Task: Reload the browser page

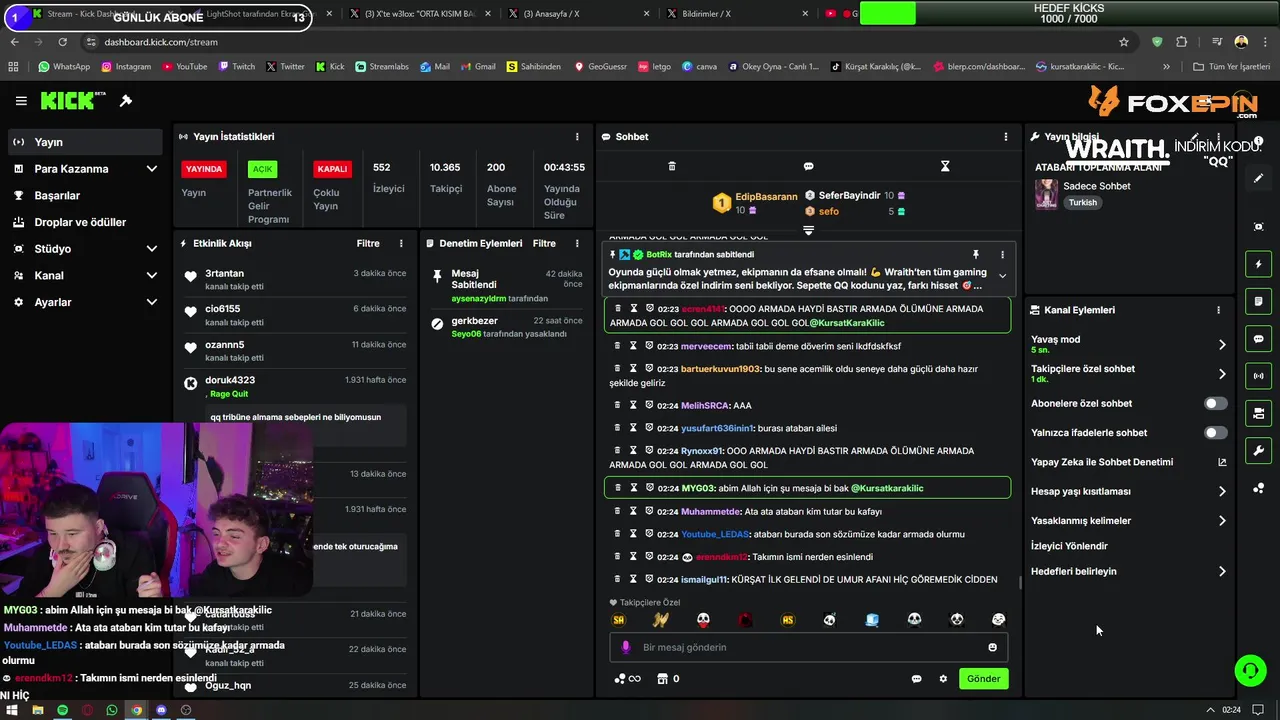Action: pyautogui.click(x=62, y=42)
